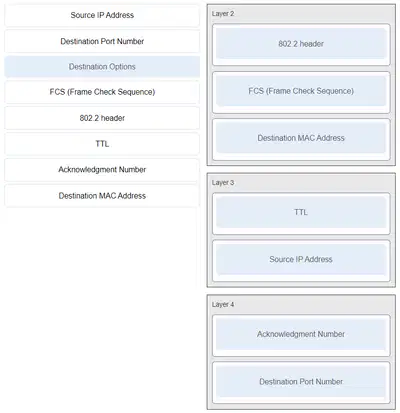The width and height of the screenshot is (400, 413).
Task: Click the FCS slot inside the Layer 2 box
Action: coord(301,91)
